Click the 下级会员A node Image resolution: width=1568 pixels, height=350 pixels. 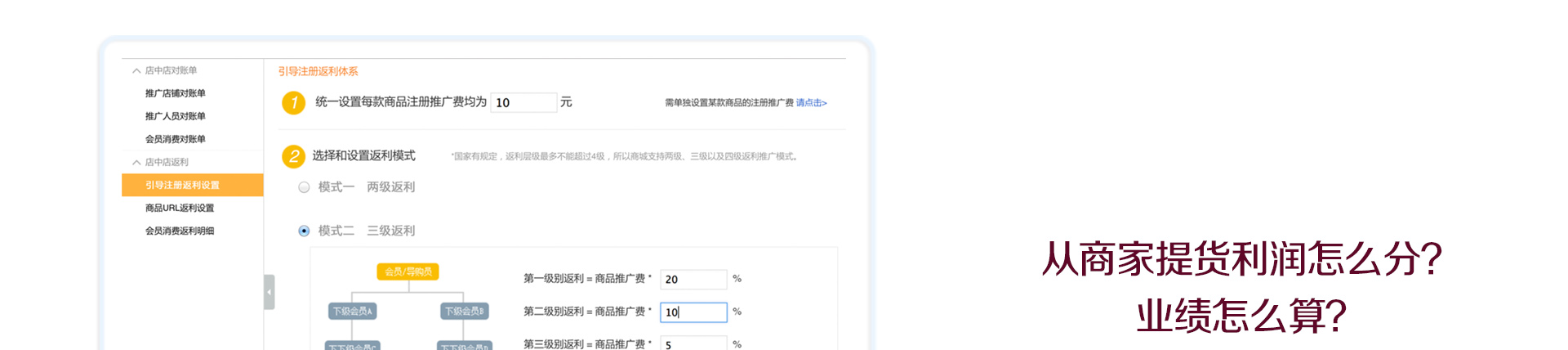pyautogui.click(x=352, y=312)
